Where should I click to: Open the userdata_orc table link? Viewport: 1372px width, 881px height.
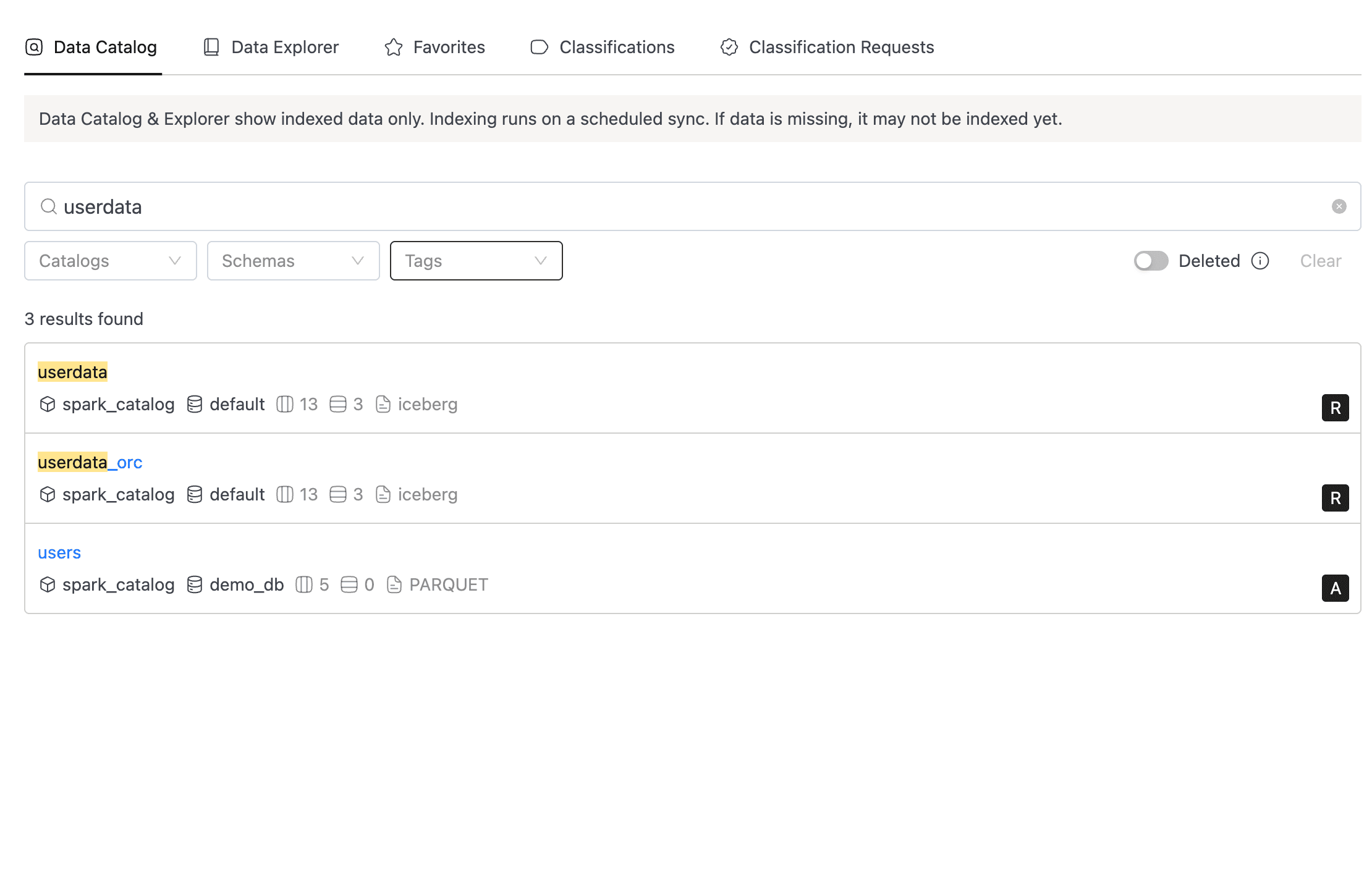tap(90, 462)
